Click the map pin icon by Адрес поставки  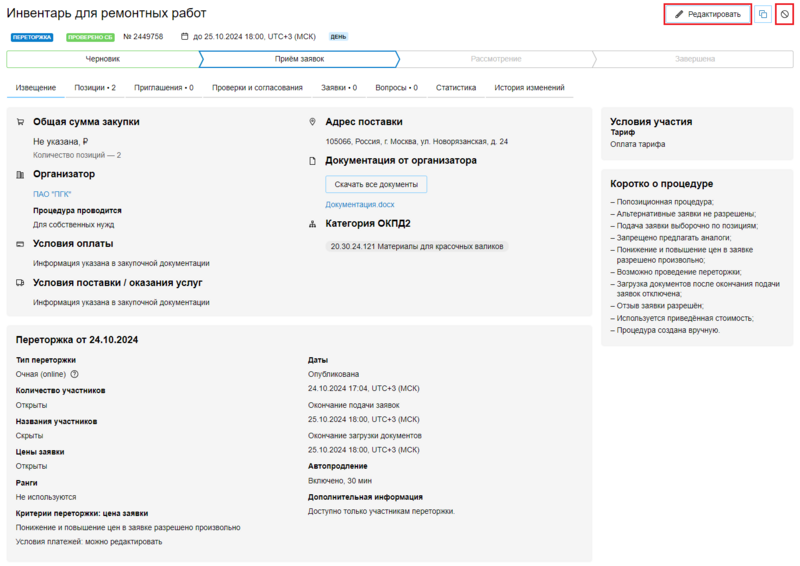pos(313,122)
